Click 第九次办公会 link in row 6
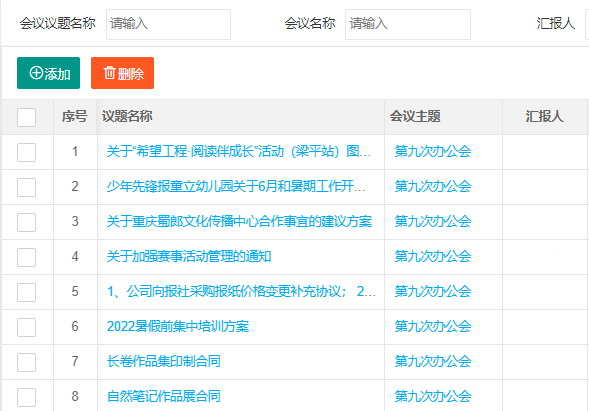 (433, 326)
